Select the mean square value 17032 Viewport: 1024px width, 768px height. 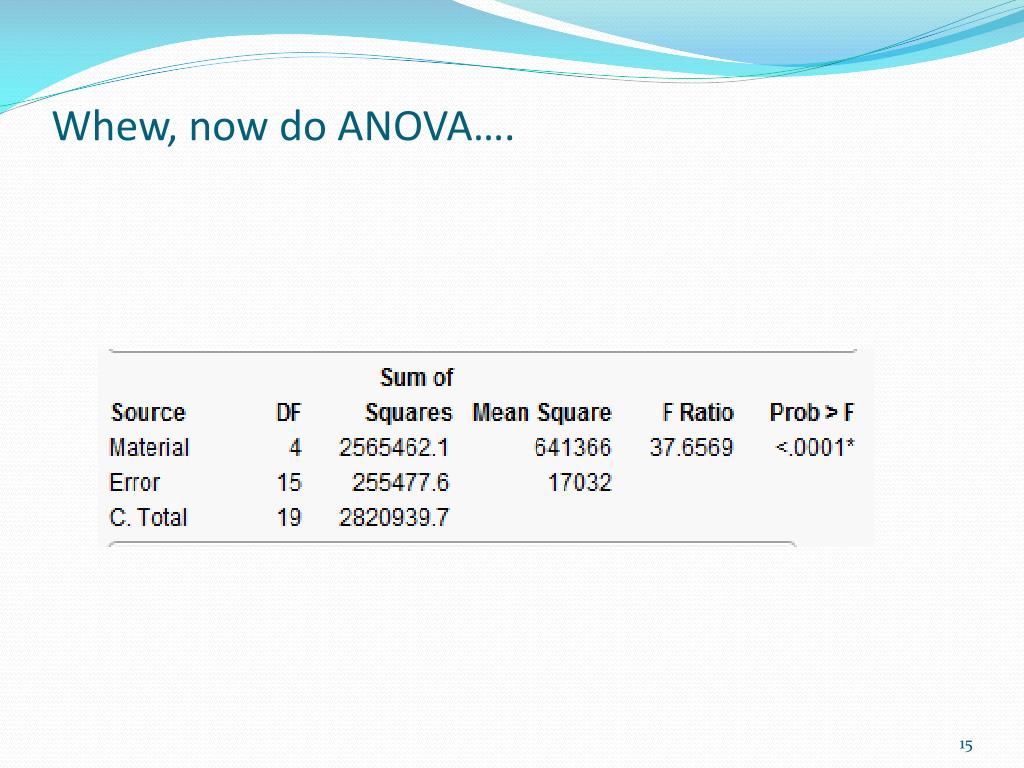point(579,483)
